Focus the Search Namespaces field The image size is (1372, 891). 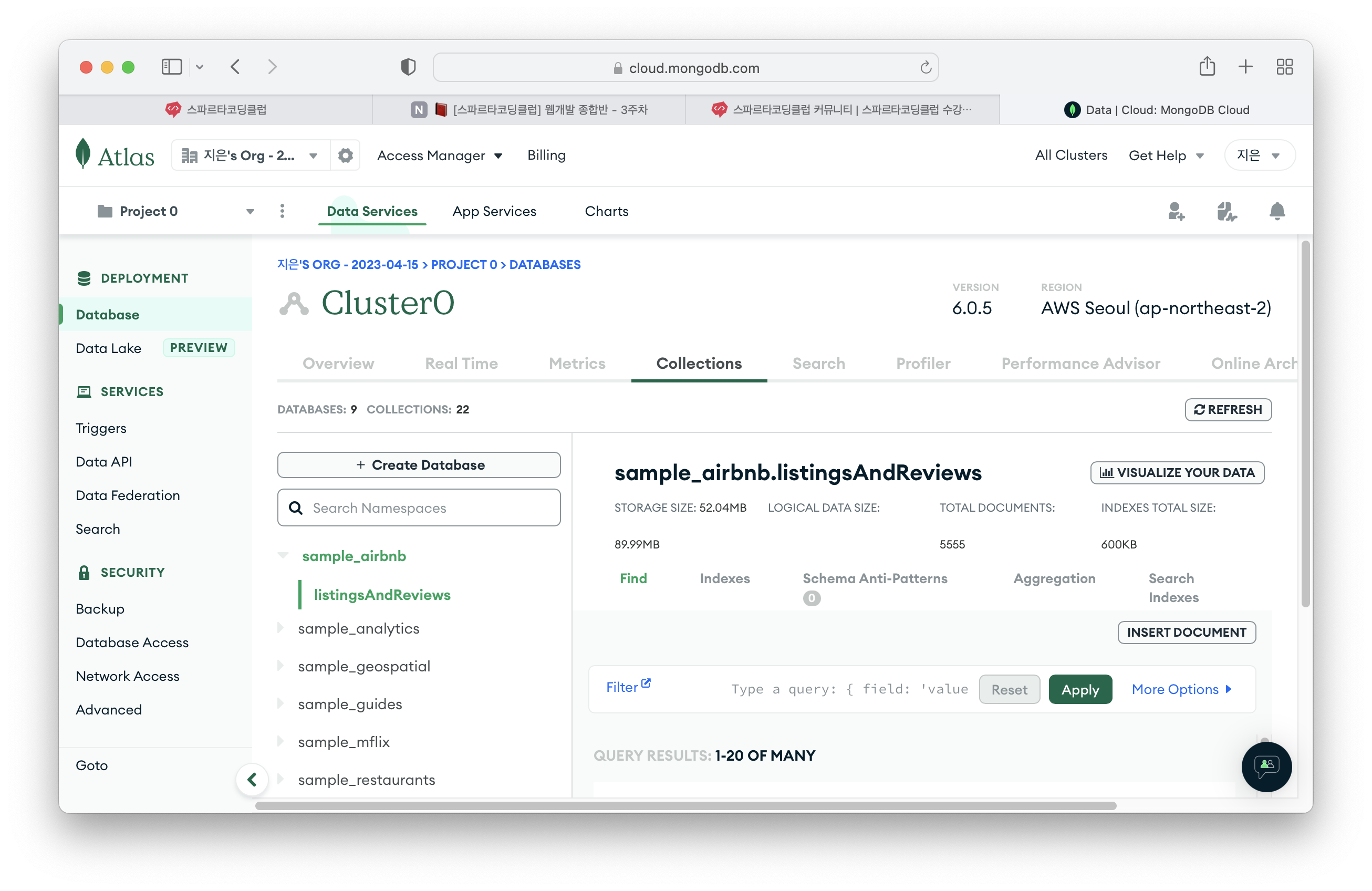coord(419,507)
